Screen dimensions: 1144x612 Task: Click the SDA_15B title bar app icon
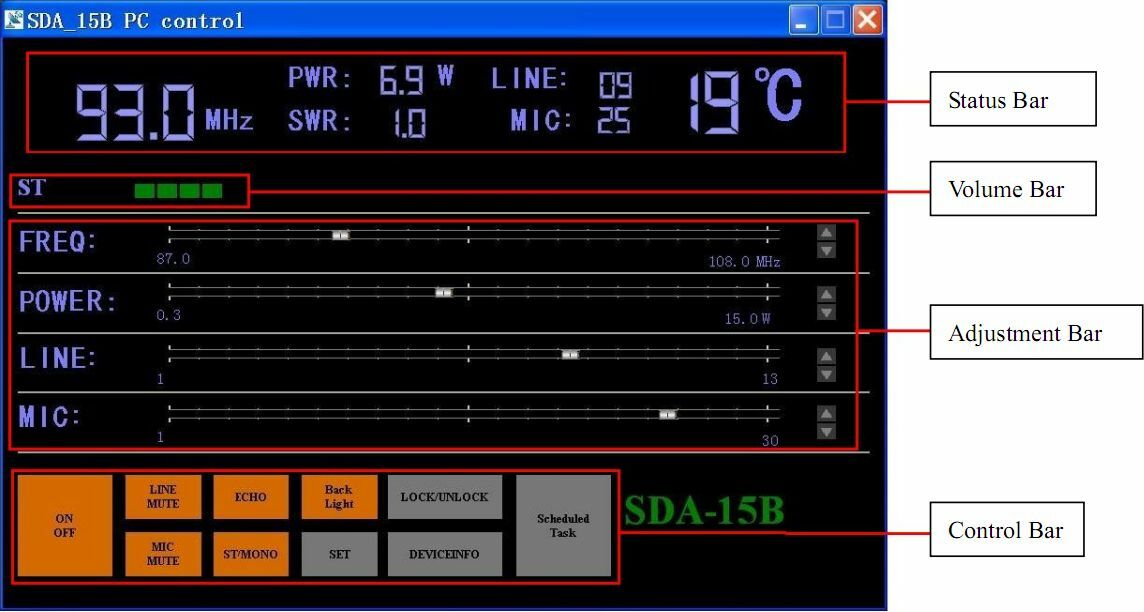click(14, 19)
